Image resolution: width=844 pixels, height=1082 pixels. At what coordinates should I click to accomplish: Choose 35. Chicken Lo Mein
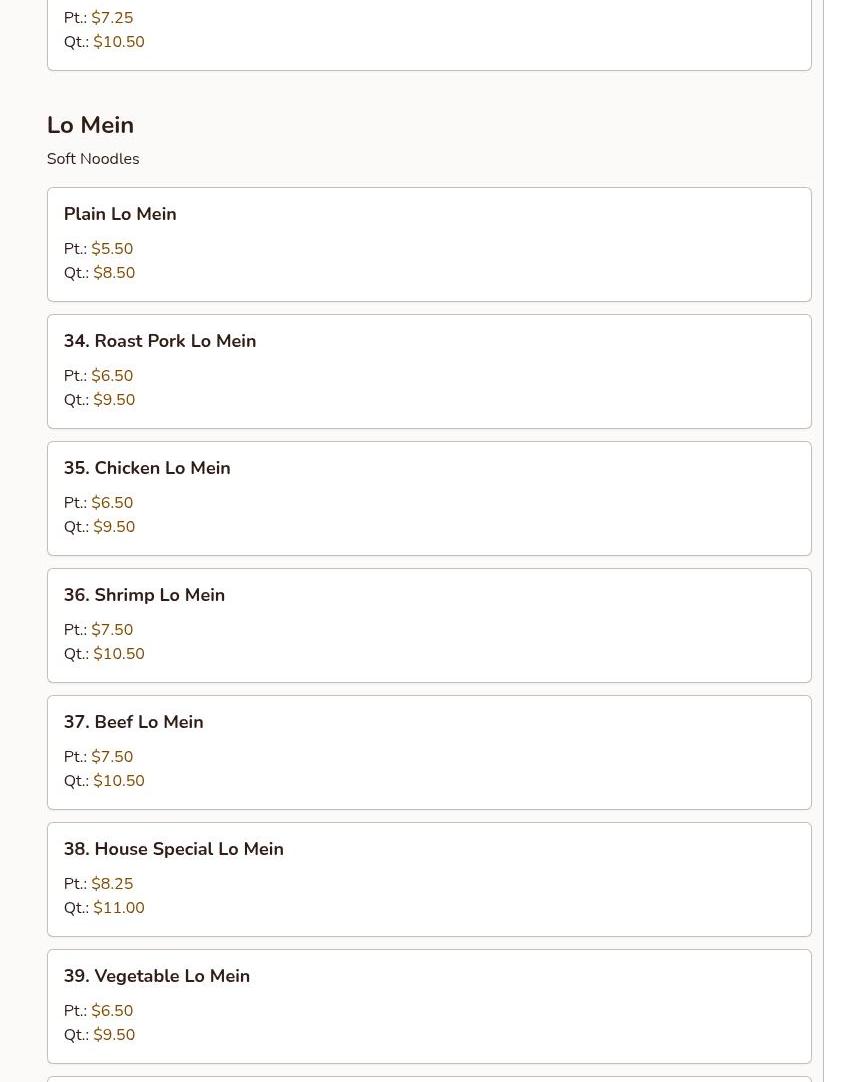tap(147, 468)
